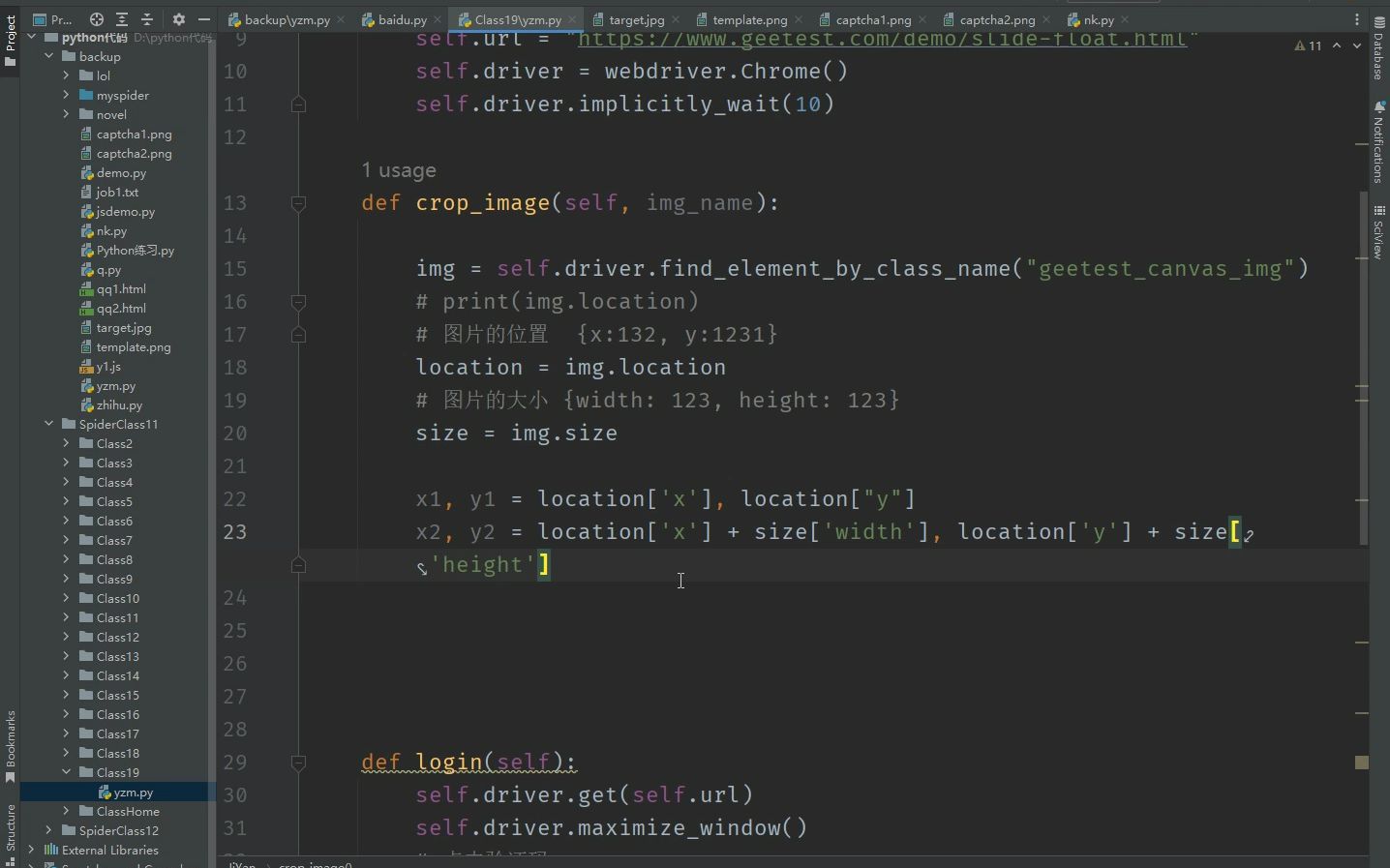This screenshot has height=868, width=1390.
Task: Click the Select Opened File target icon
Action: pyautogui.click(x=97, y=19)
